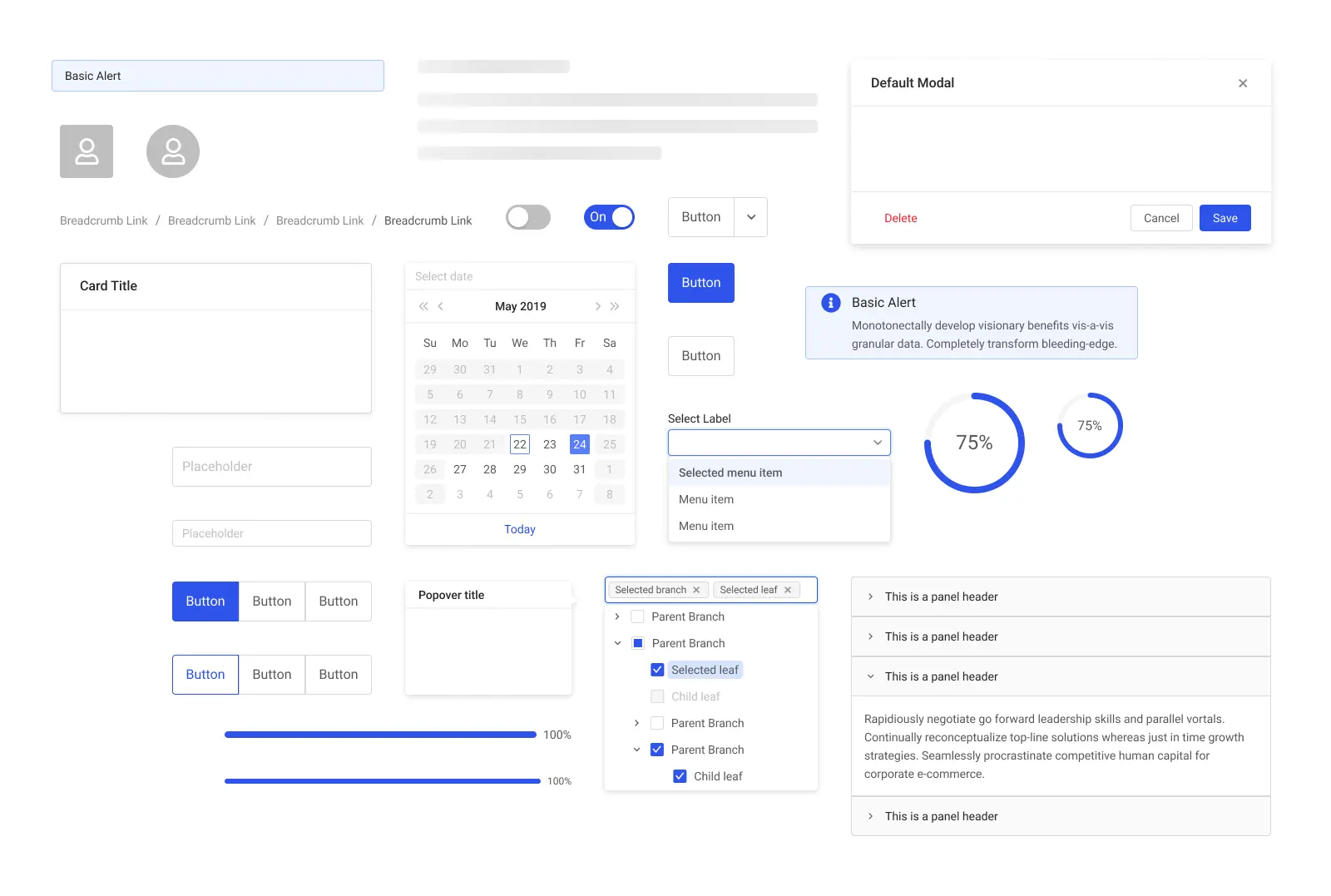Image resolution: width=1331 pixels, height=896 pixels.
Task: Close the Default Modal with the X icon
Action: click(x=1242, y=82)
